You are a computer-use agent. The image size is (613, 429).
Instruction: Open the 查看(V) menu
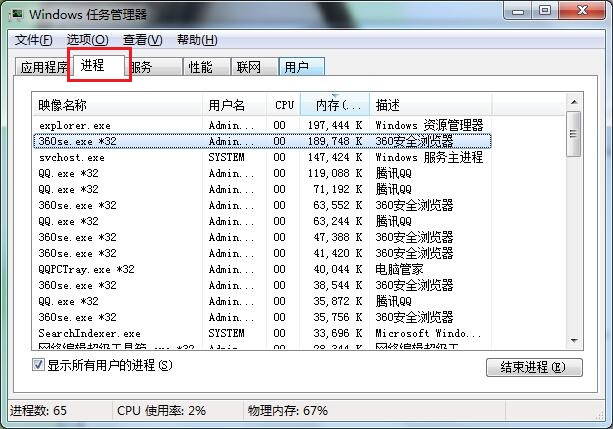(142, 39)
